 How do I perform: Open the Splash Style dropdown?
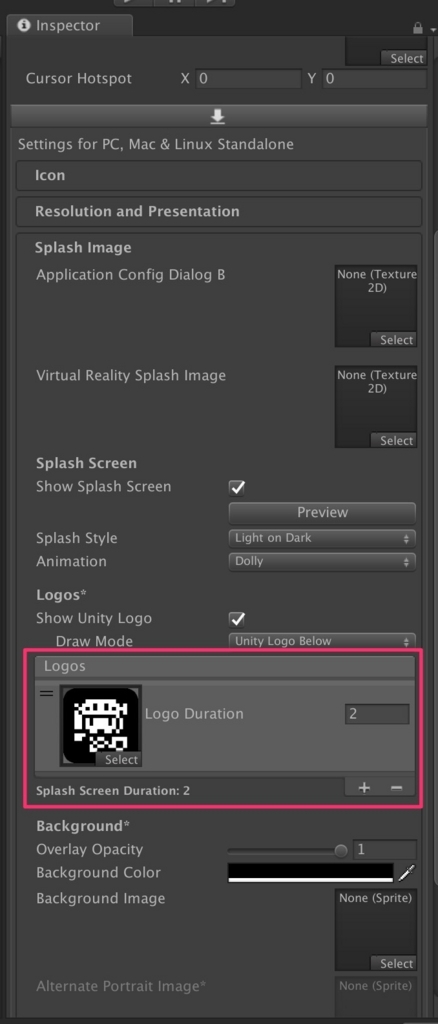coord(322,538)
